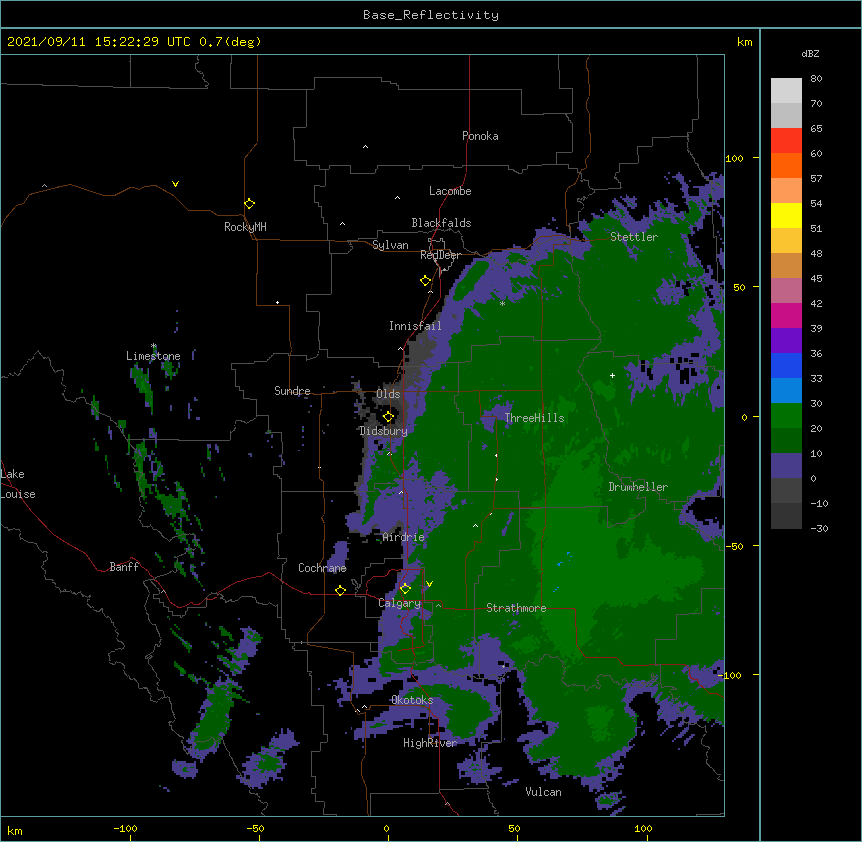Click the Vulcan town label
862x842 pixels.
pyautogui.click(x=543, y=792)
